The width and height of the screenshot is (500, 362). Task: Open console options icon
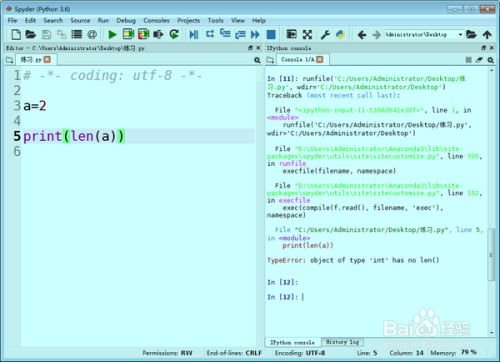(x=490, y=60)
